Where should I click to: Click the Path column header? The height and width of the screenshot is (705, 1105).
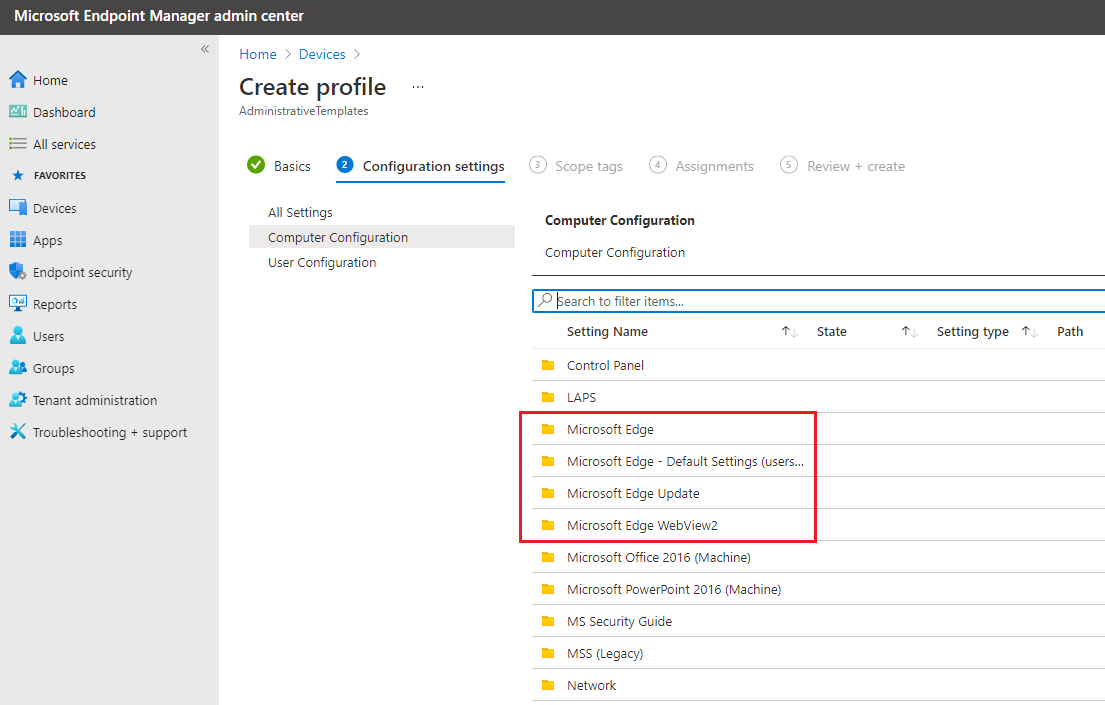coord(1070,331)
